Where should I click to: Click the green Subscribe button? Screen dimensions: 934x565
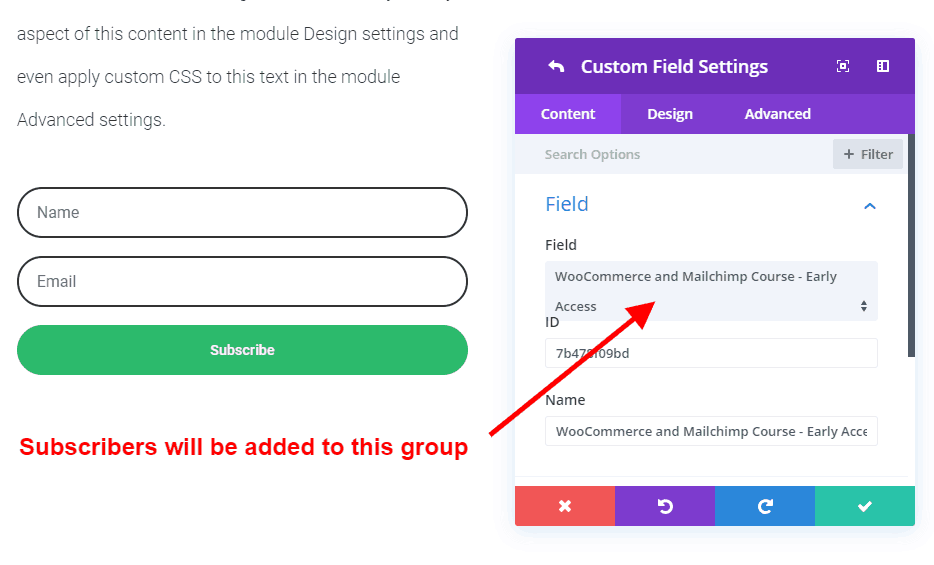tap(242, 350)
